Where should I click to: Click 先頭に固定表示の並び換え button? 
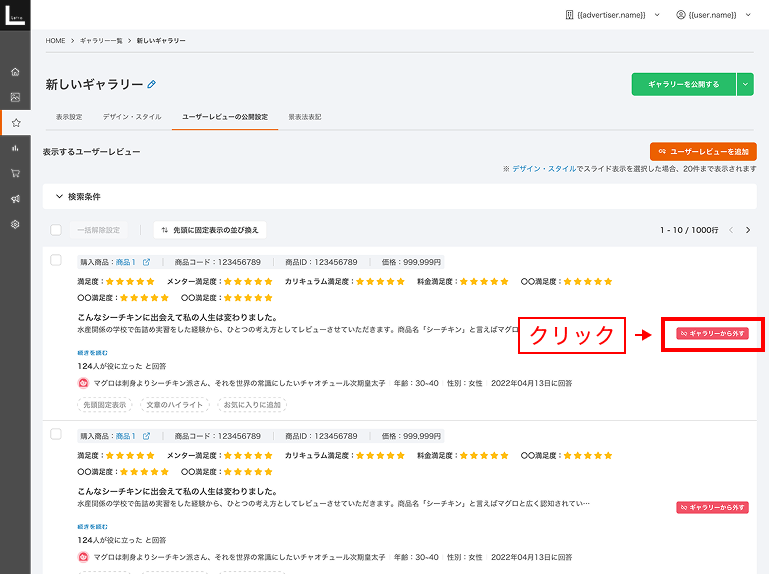[210, 230]
